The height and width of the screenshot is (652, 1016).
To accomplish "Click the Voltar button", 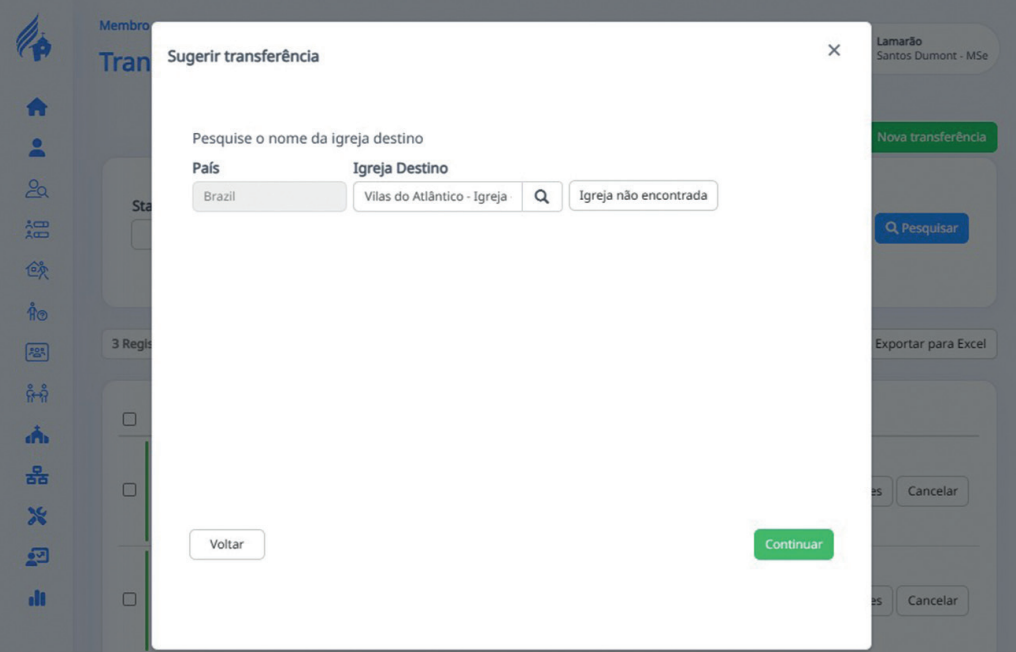I will (x=227, y=545).
